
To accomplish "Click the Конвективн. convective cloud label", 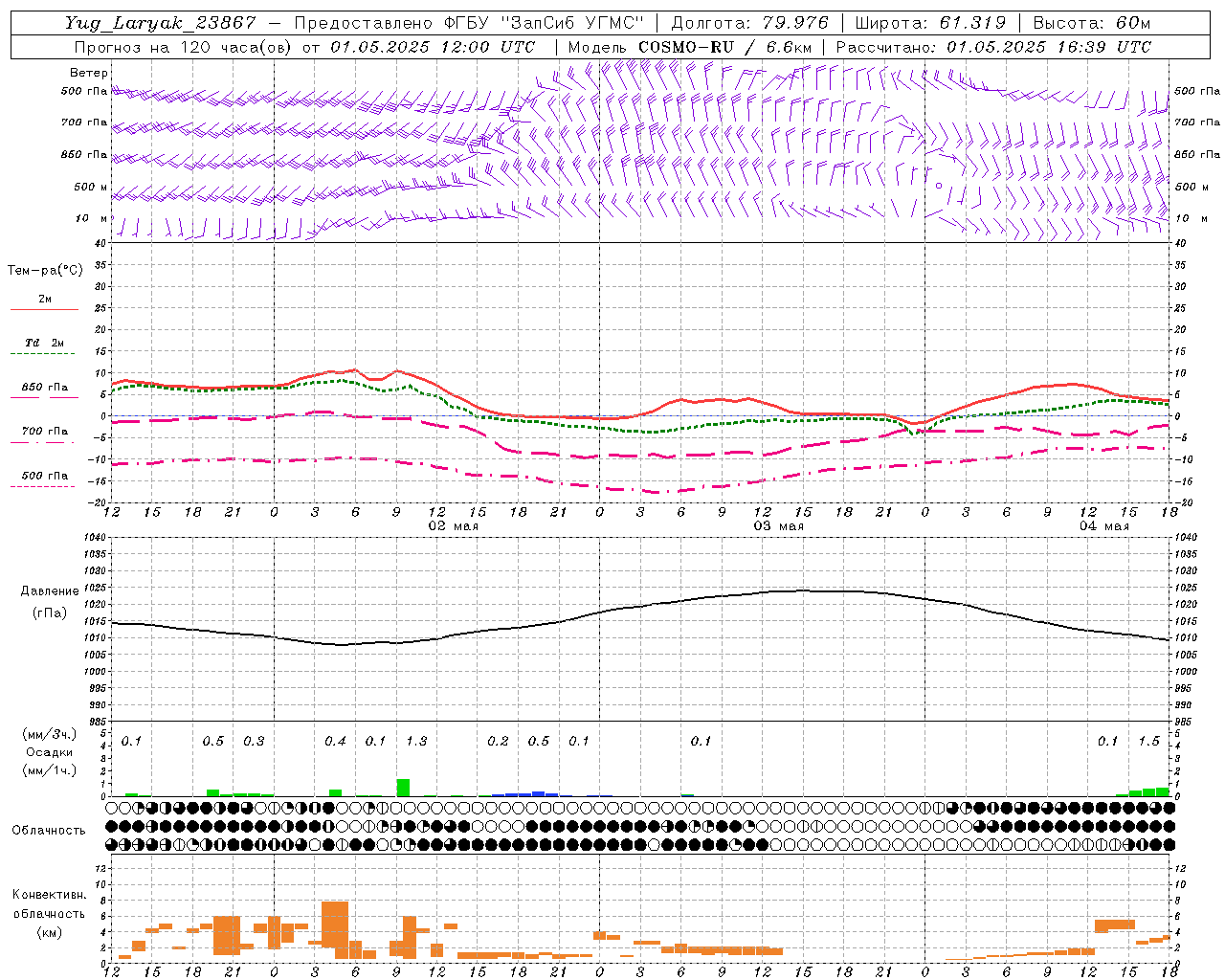I will pos(49,895).
